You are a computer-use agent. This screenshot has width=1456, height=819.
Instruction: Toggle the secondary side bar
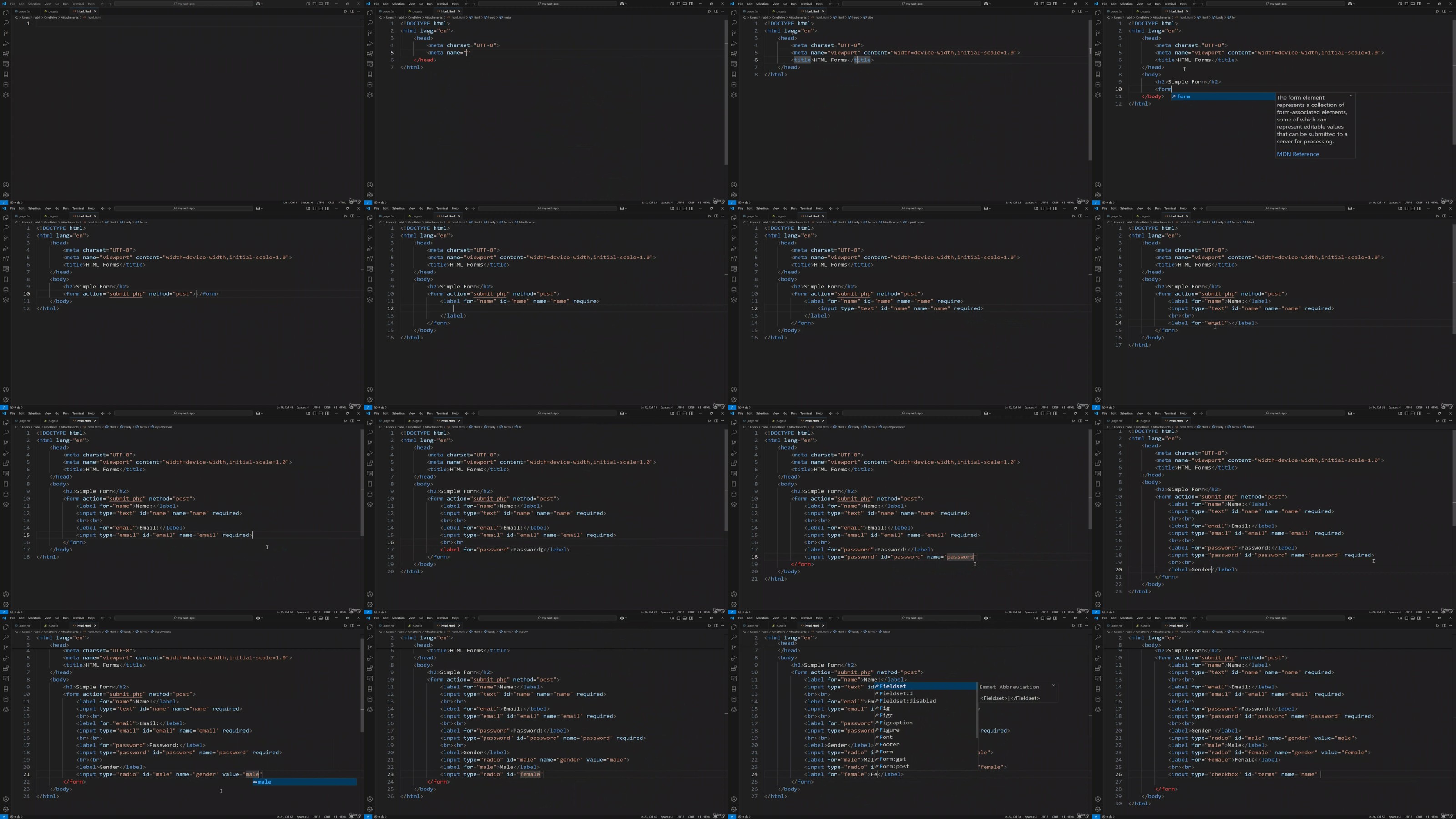tap(327, 3)
